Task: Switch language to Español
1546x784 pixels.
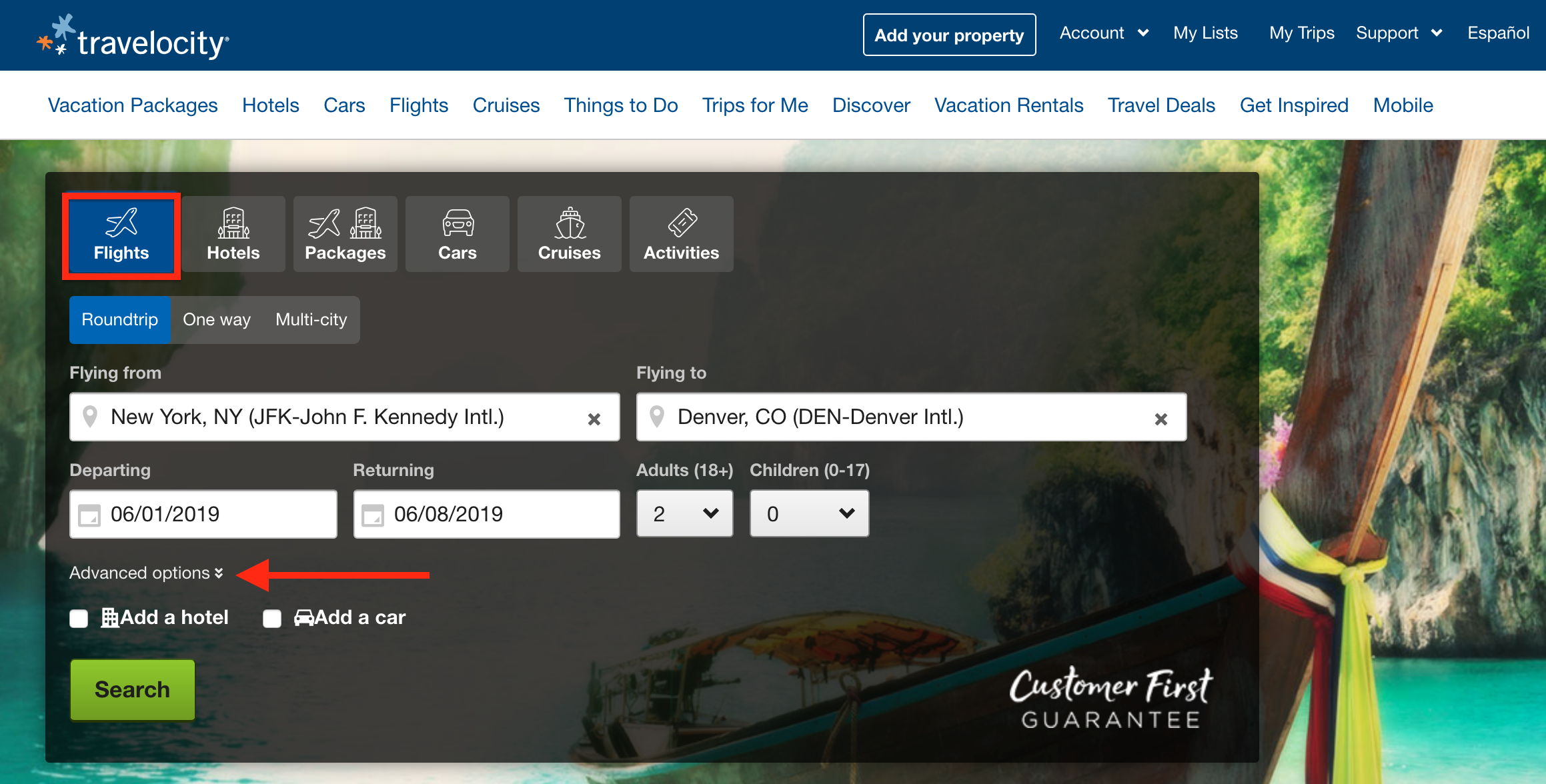Action: click(1499, 33)
